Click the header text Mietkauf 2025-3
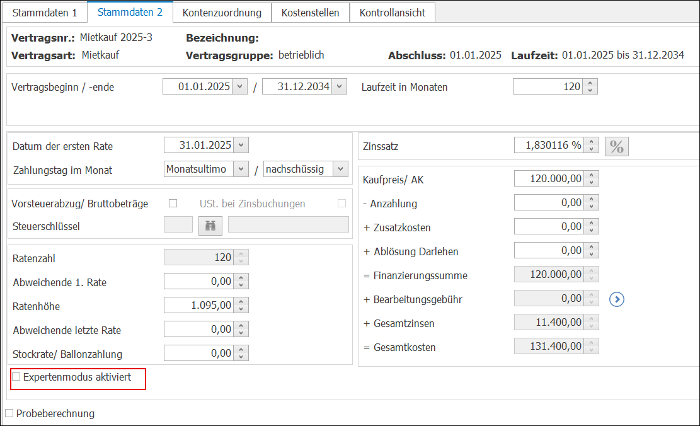The width and height of the screenshot is (700, 426). coord(116,38)
